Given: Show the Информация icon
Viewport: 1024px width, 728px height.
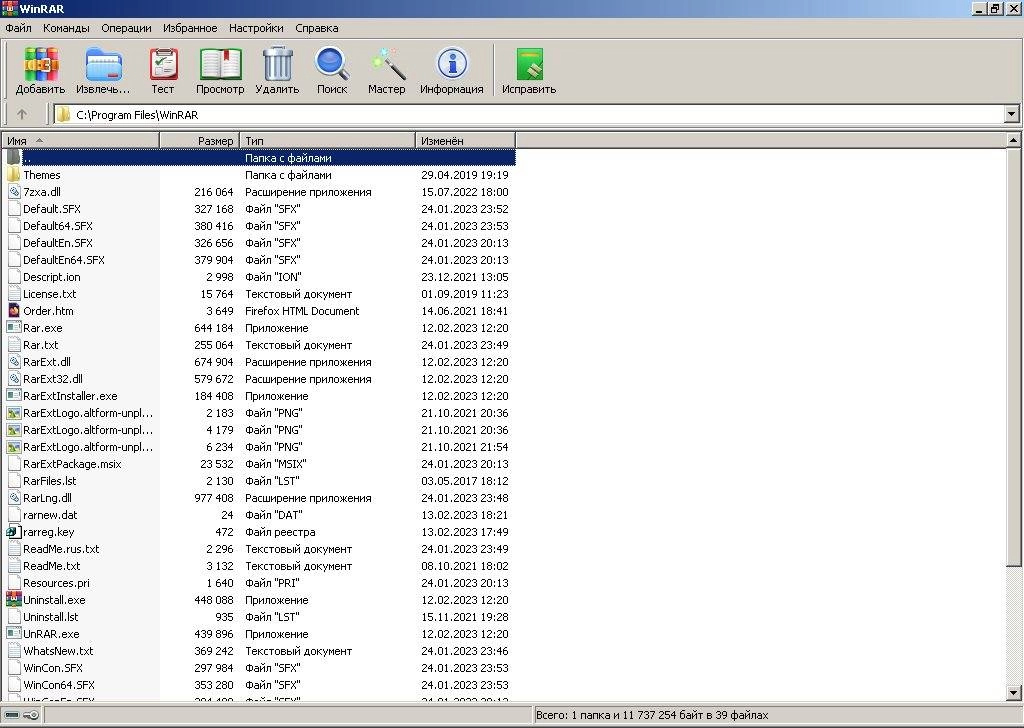Looking at the screenshot, I should click(452, 64).
